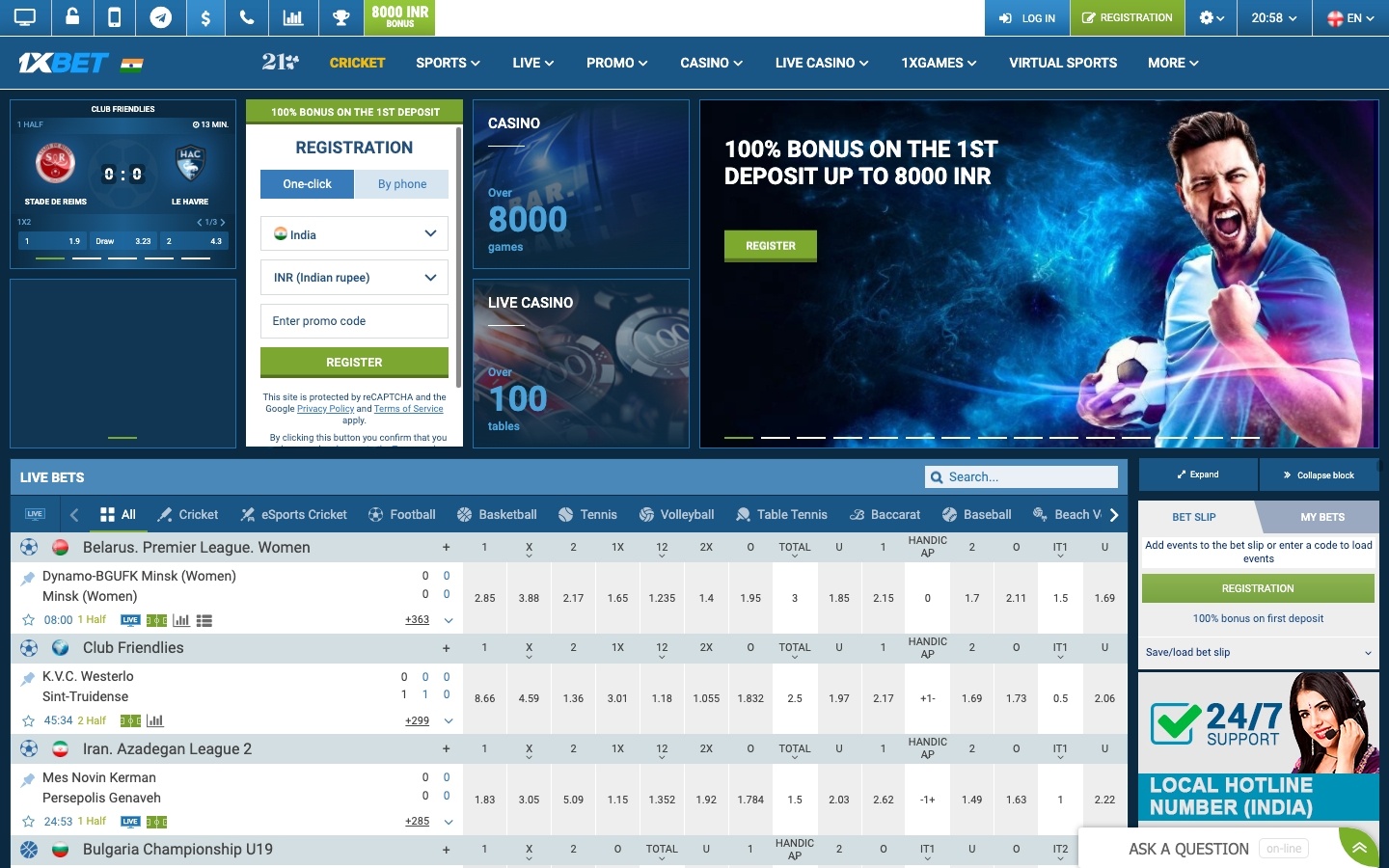Image resolution: width=1389 pixels, height=868 pixels.
Task: Select the second slide indicator under the banner
Action: tap(775, 437)
